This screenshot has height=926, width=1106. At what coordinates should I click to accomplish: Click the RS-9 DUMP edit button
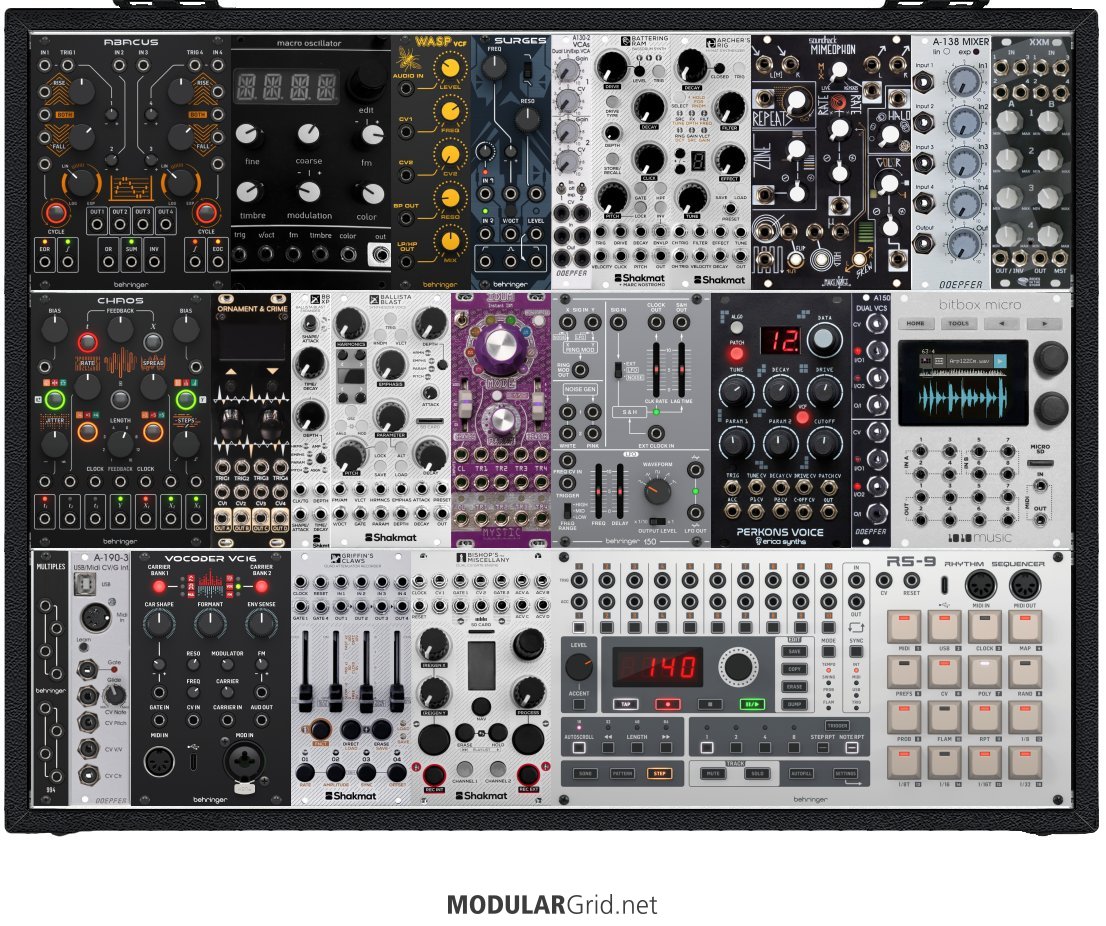pyautogui.click(x=794, y=704)
